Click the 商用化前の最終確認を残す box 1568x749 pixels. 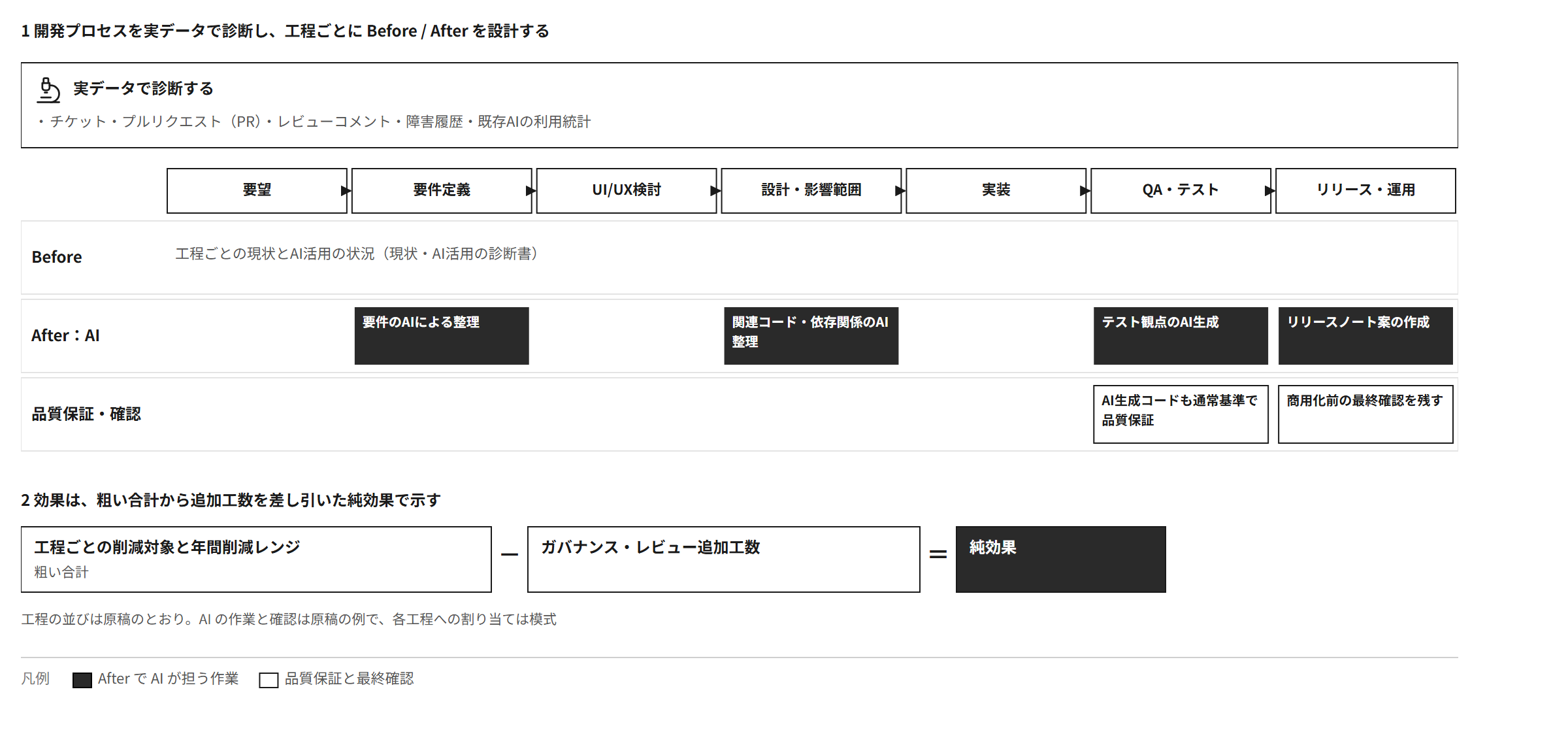pyautogui.click(x=1366, y=414)
